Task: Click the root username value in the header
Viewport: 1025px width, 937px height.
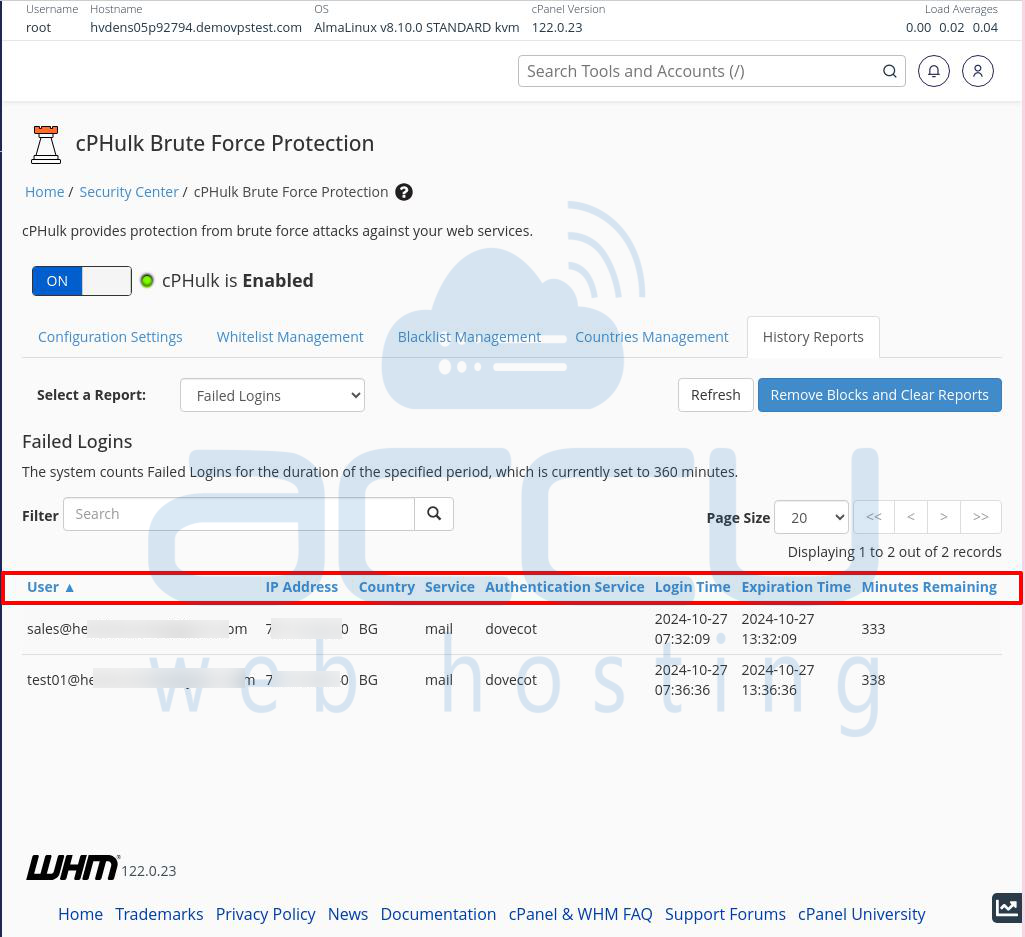Action: [39, 27]
